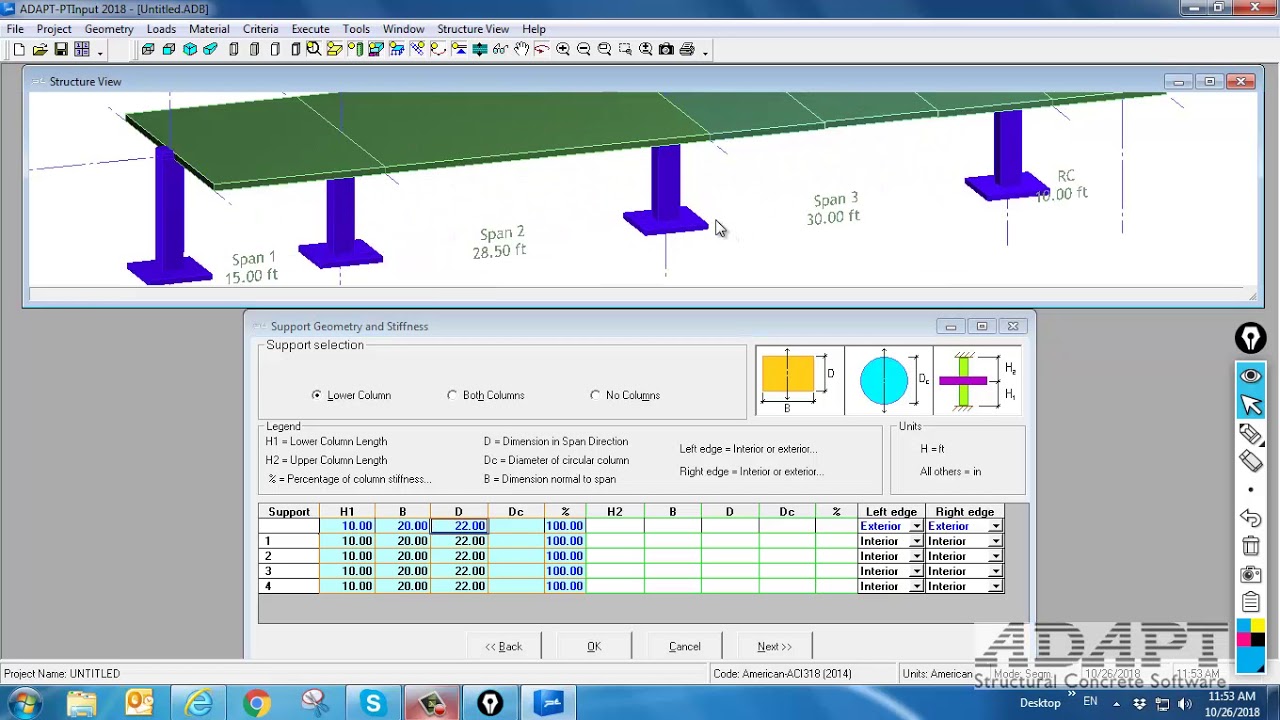The height and width of the screenshot is (720, 1280).
Task: Go to the next step with Next button
Action: (x=775, y=647)
